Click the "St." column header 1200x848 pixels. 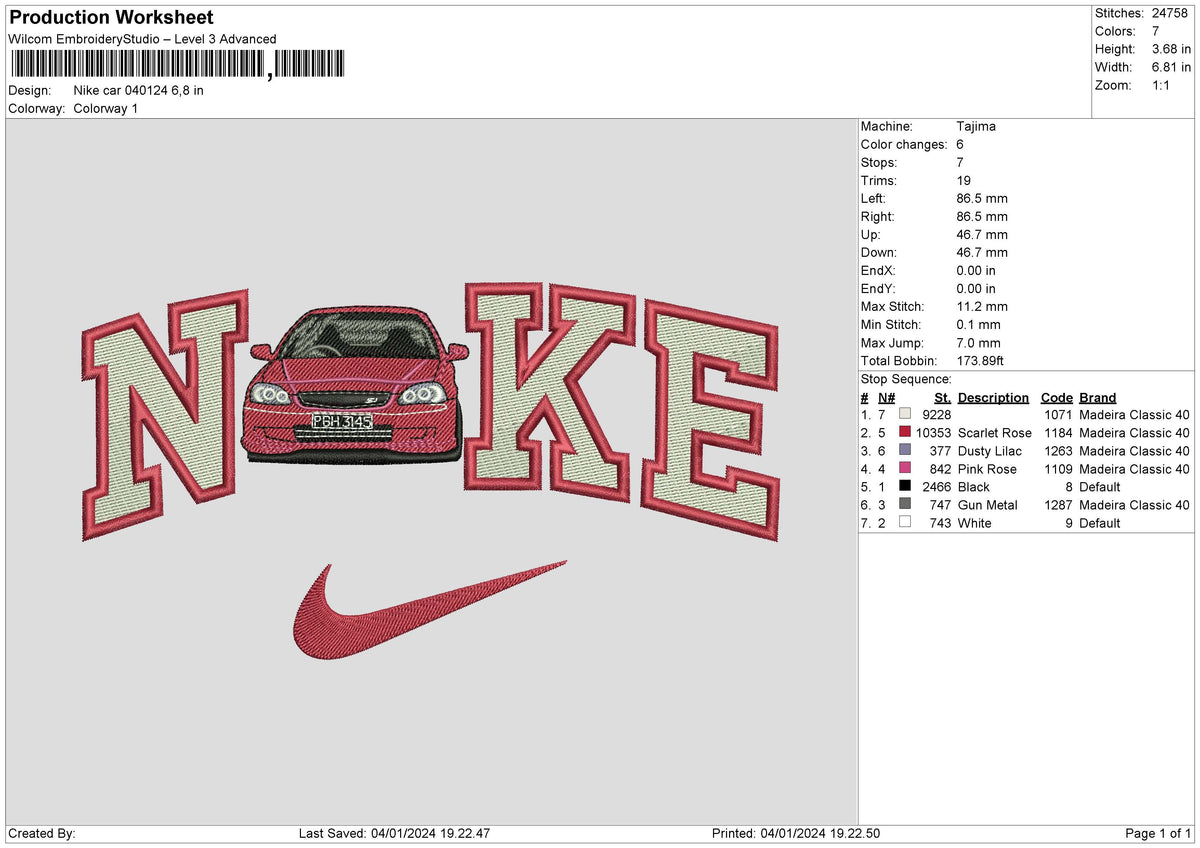[942, 397]
